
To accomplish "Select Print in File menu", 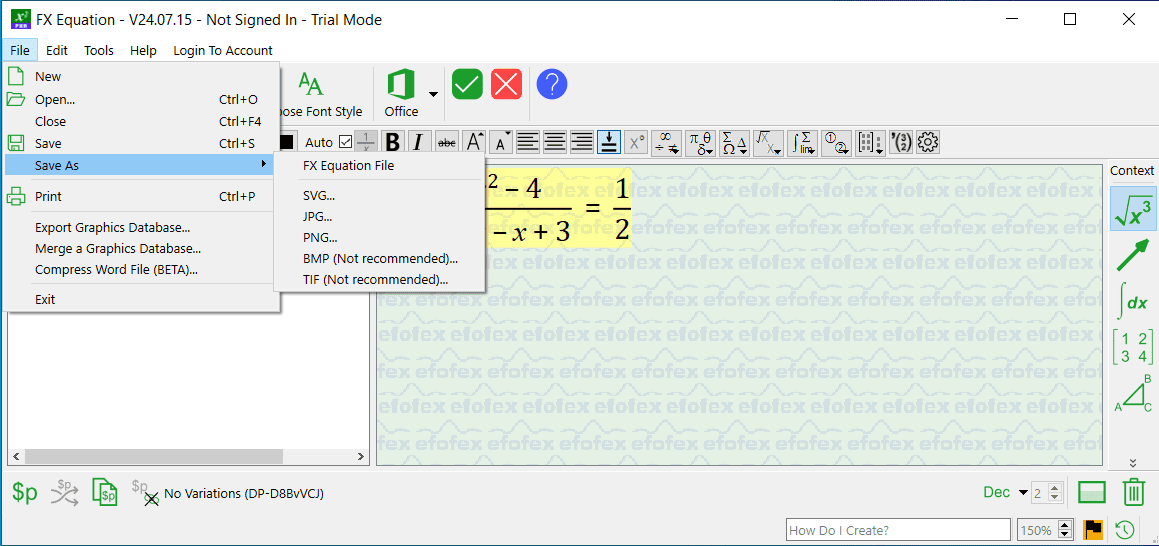I will (x=142, y=197).
